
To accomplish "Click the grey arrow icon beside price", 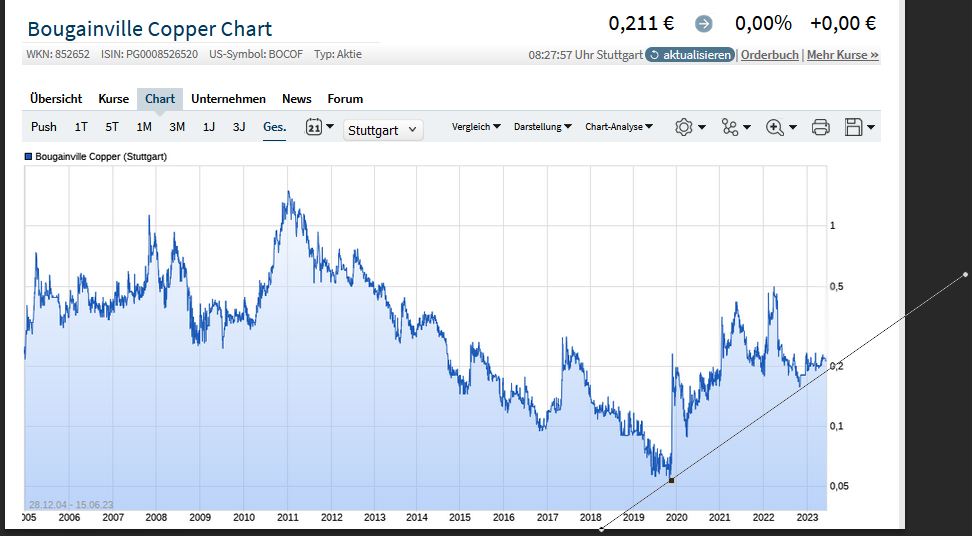I will (x=704, y=24).
